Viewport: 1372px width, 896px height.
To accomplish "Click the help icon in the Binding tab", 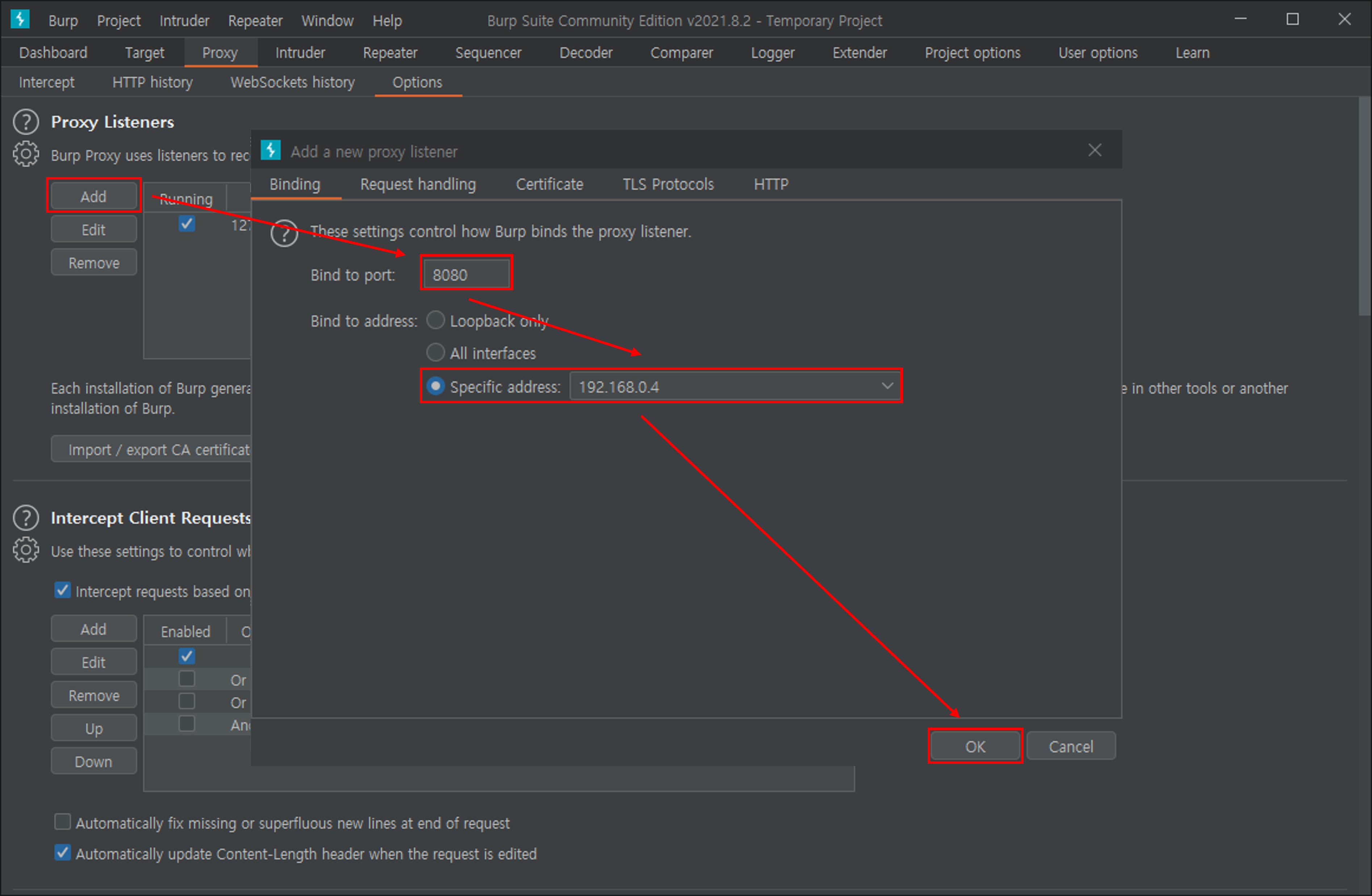I will (284, 233).
